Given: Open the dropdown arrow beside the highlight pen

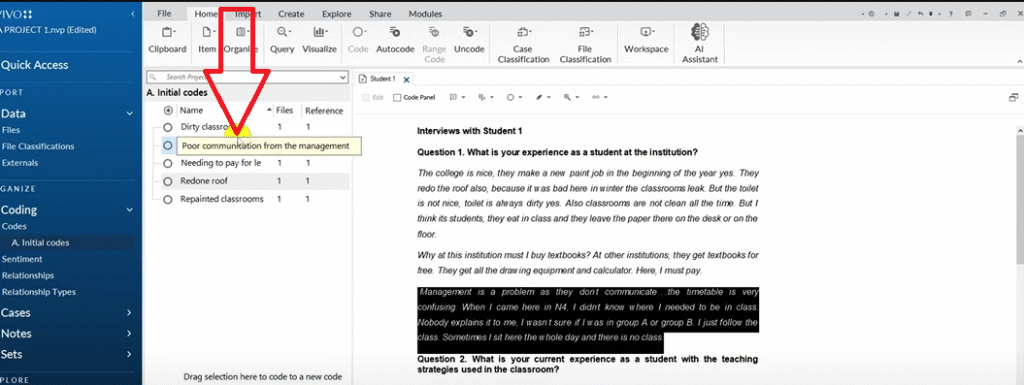Looking at the screenshot, I should click(x=549, y=97).
